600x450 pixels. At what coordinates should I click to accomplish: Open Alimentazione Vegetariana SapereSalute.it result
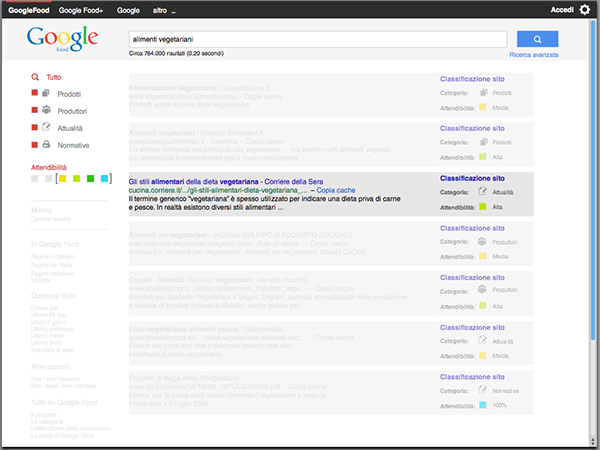(199, 88)
